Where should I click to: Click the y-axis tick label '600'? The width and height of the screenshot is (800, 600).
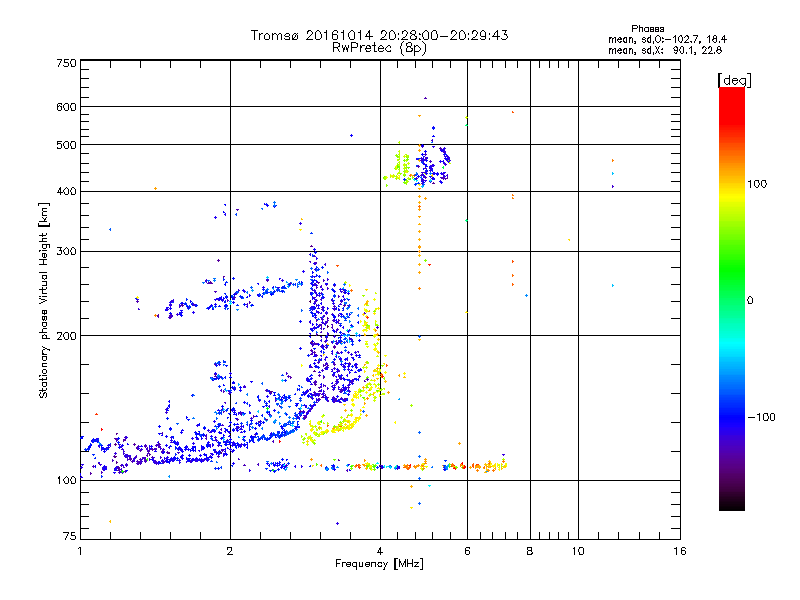point(66,107)
